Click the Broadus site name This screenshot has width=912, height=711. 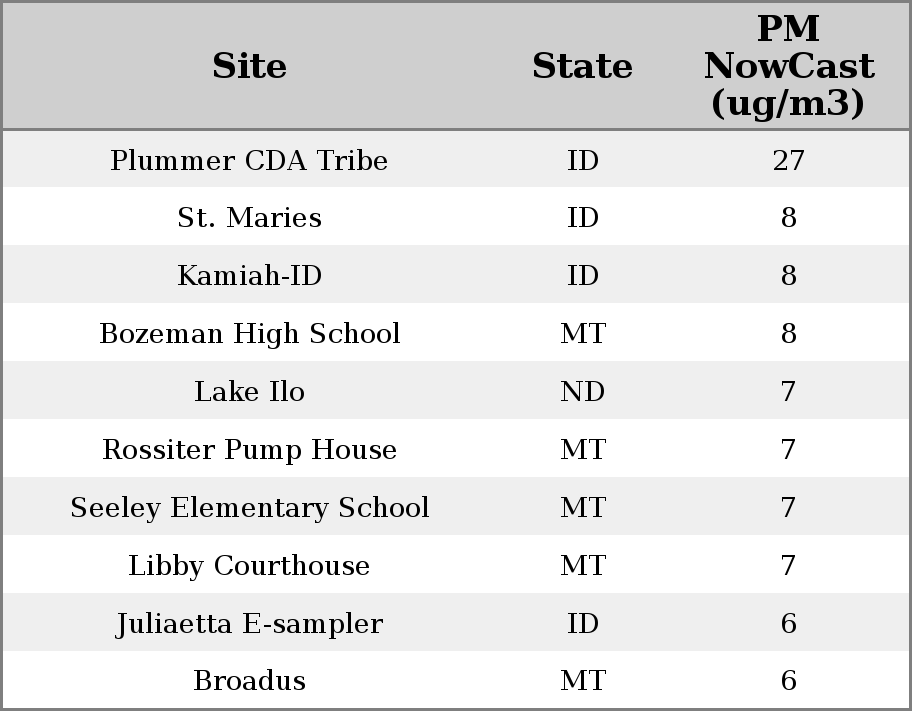[249, 681]
